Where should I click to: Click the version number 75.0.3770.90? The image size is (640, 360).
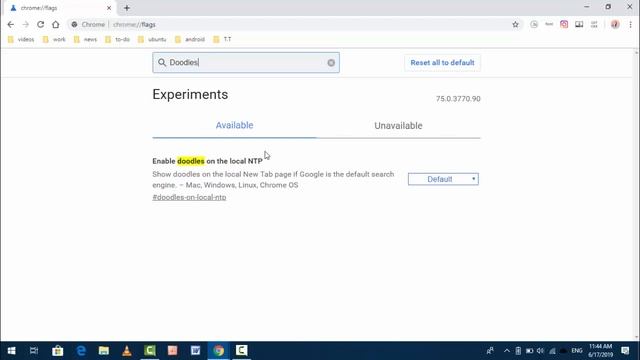tap(458, 99)
